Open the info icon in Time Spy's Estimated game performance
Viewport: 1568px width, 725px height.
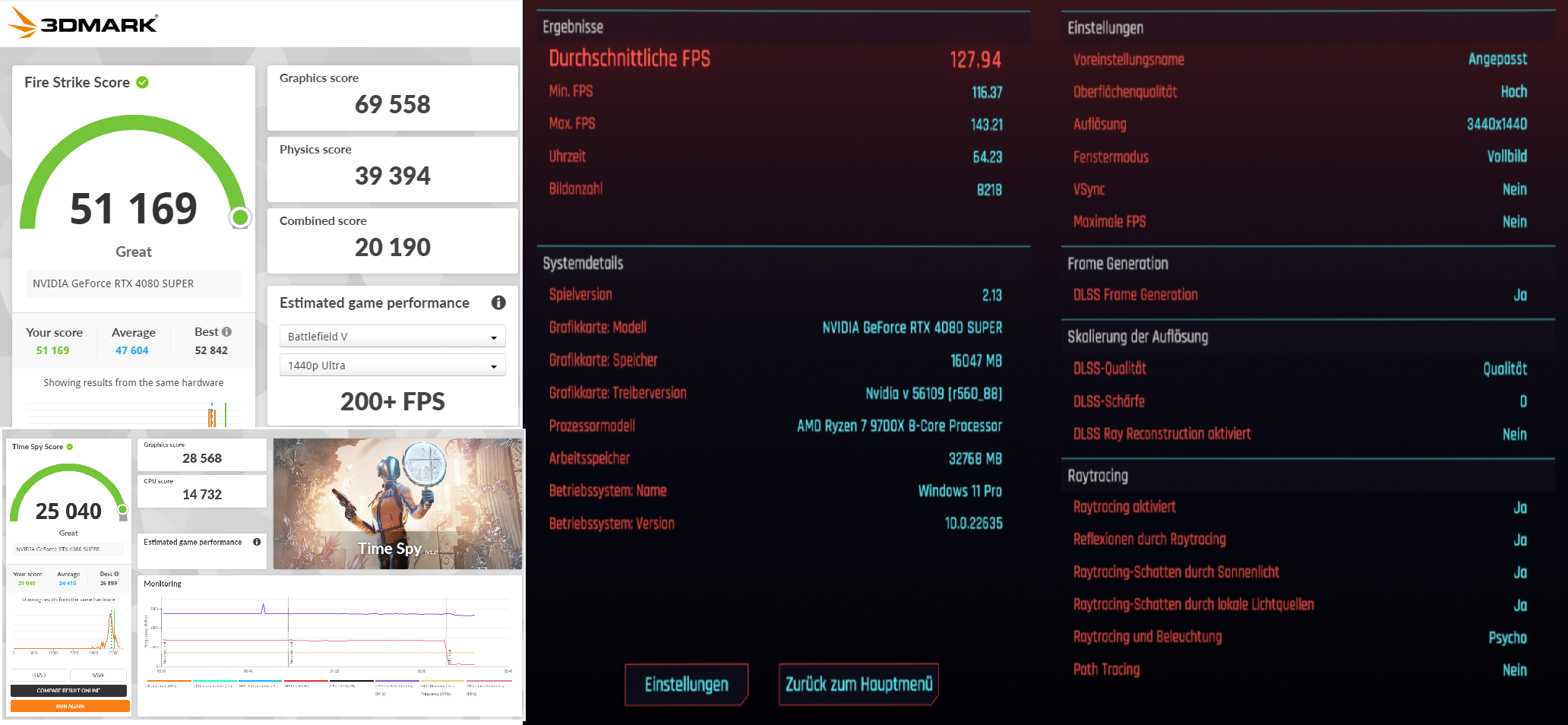(x=257, y=542)
